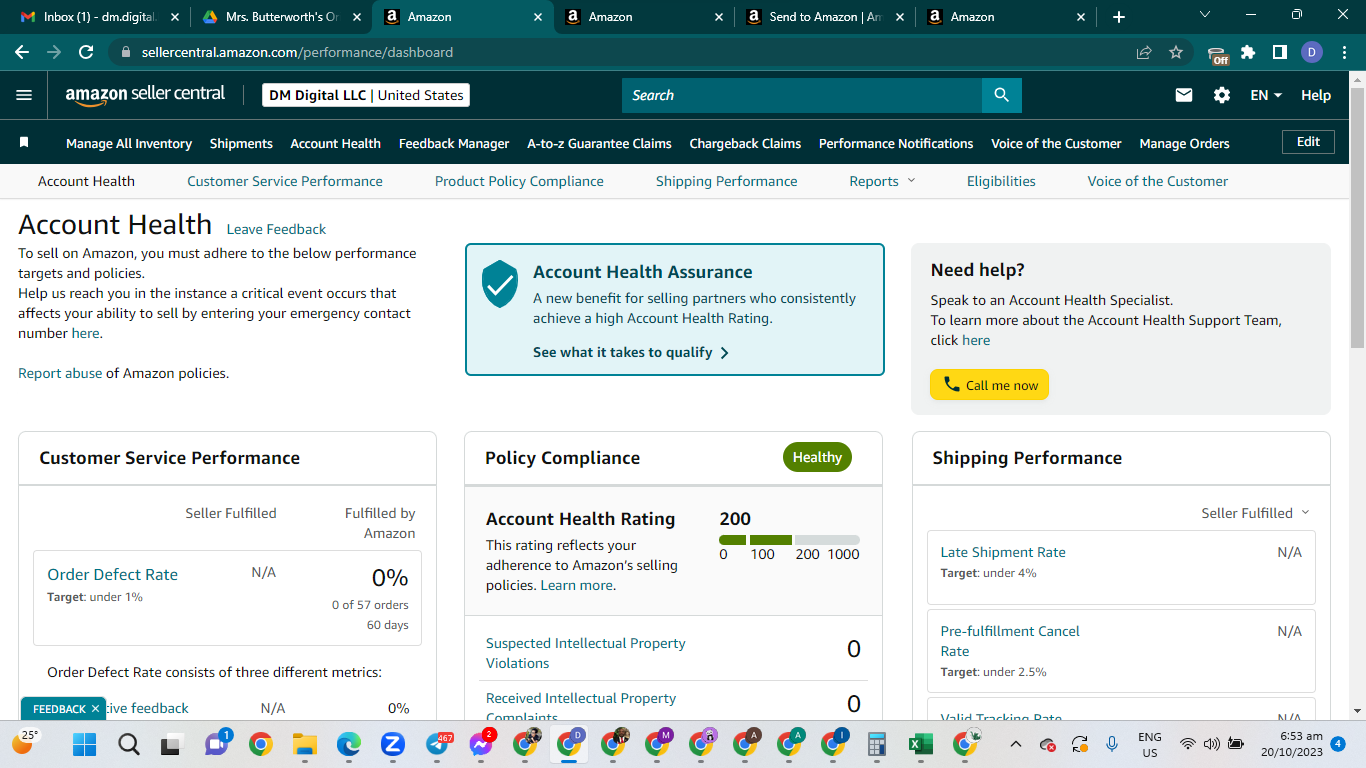Click the Account Health Rating progress bar
This screenshot has height=768, width=1366.
789,540
